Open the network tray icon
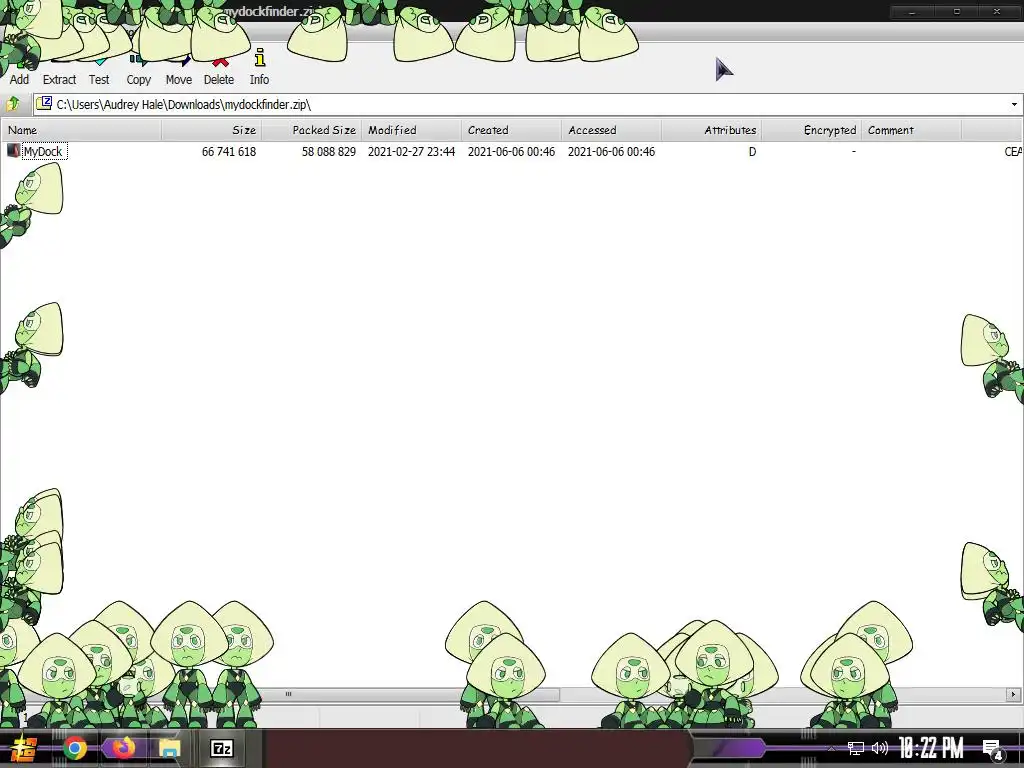Image resolution: width=1024 pixels, height=768 pixels. tap(856, 748)
